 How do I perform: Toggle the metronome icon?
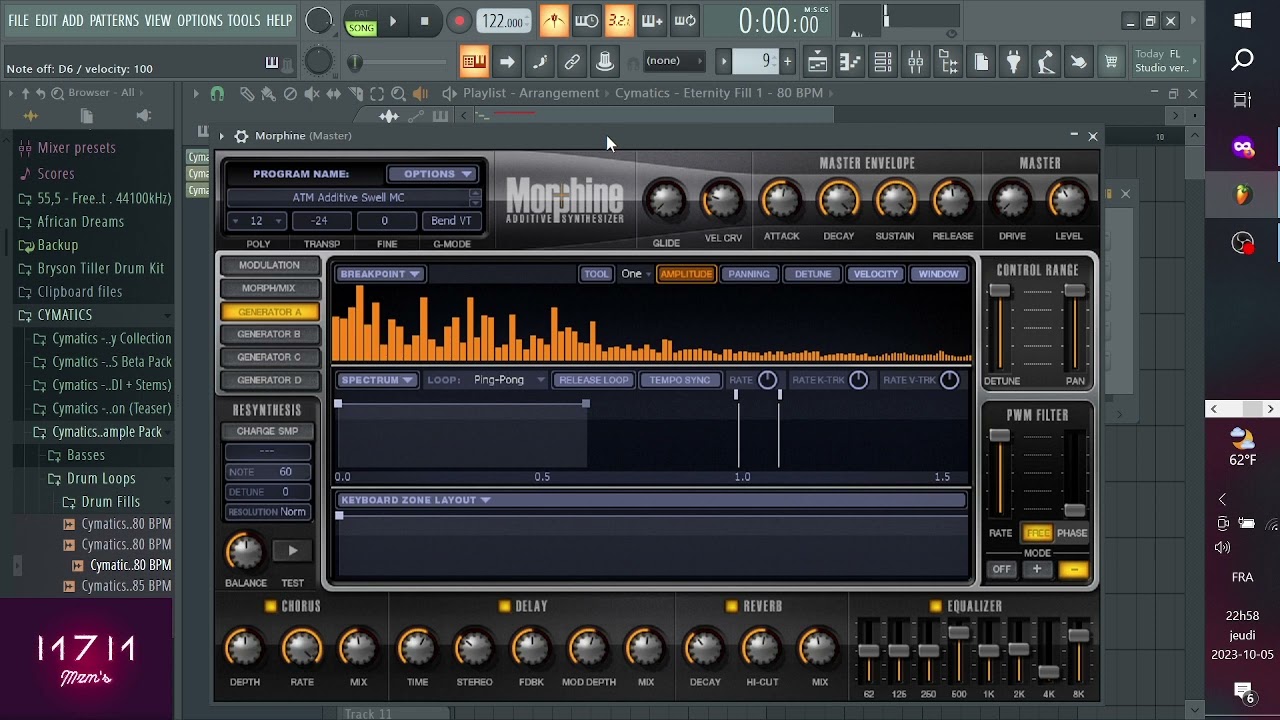553,20
